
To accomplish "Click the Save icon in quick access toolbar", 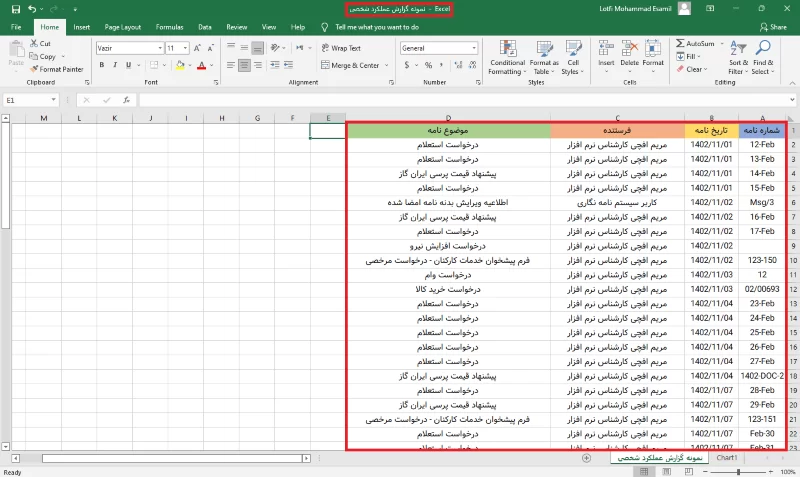I will pyautogui.click(x=15, y=9).
